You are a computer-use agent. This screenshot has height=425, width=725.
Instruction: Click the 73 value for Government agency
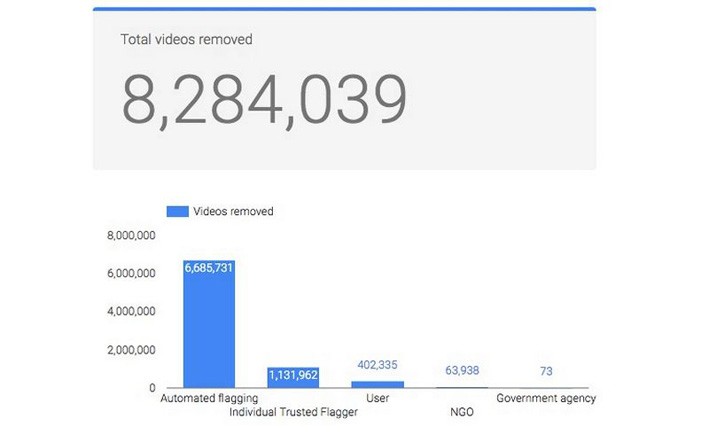click(x=545, y=372)
